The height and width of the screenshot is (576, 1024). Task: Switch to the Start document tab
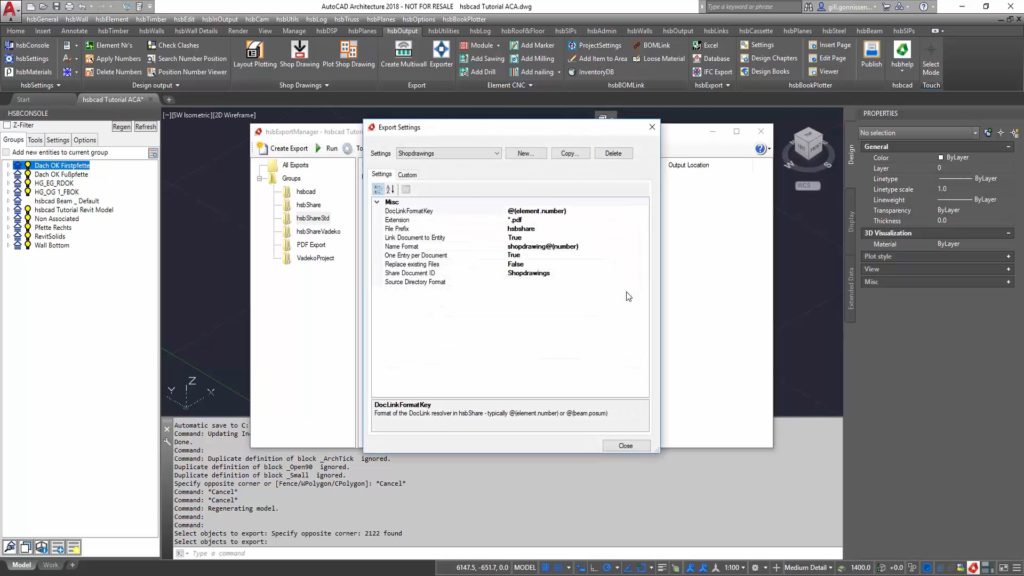(23, 99)
